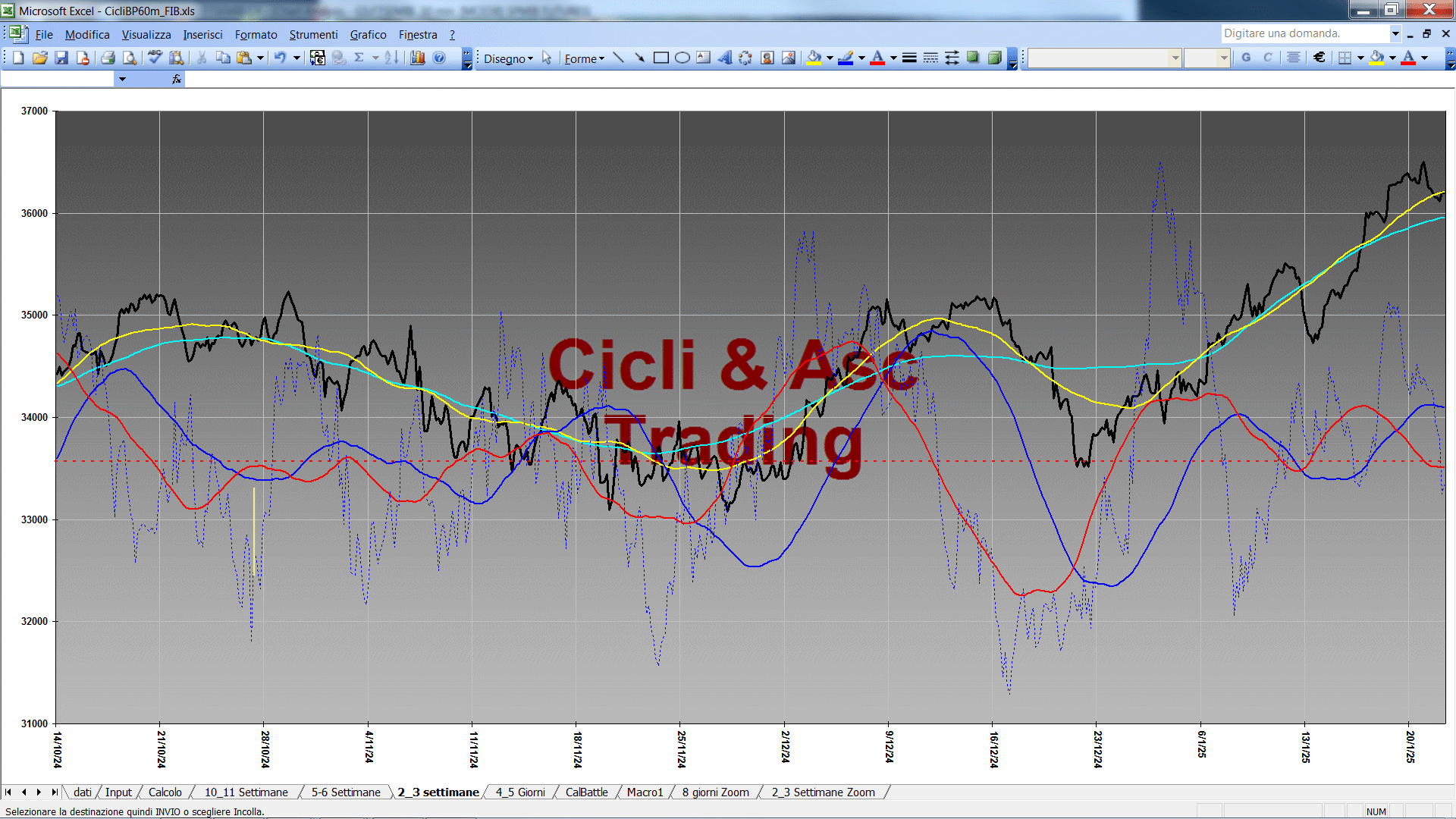Image resolution: width=1456 pixels, height=819 pixels.
Task: Insert WordArt from drawing toolbar
Action: pos(725,58)
